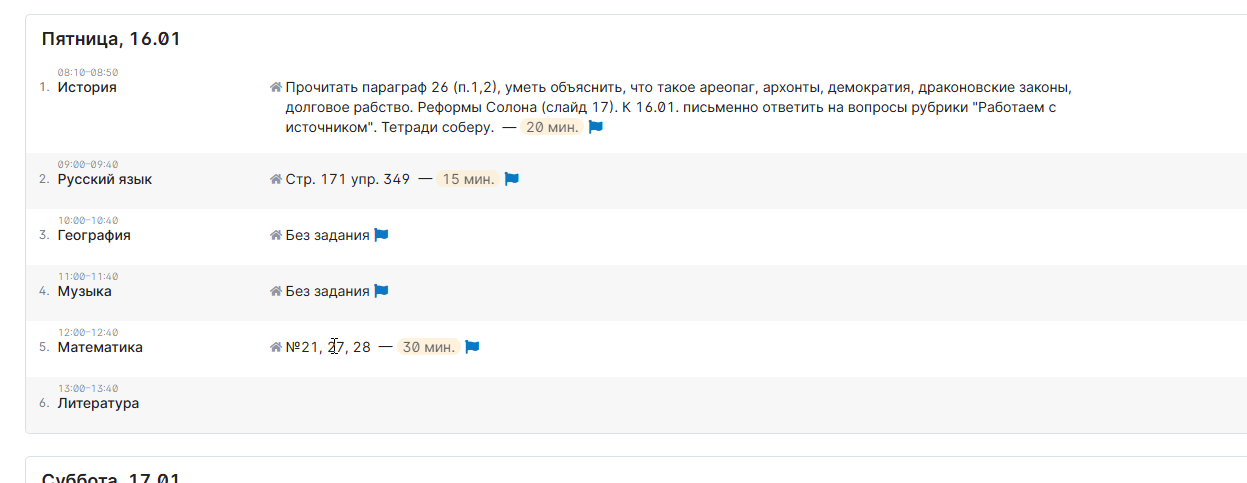
Task: Open the Литература lesson
Action: click(98, 403)
